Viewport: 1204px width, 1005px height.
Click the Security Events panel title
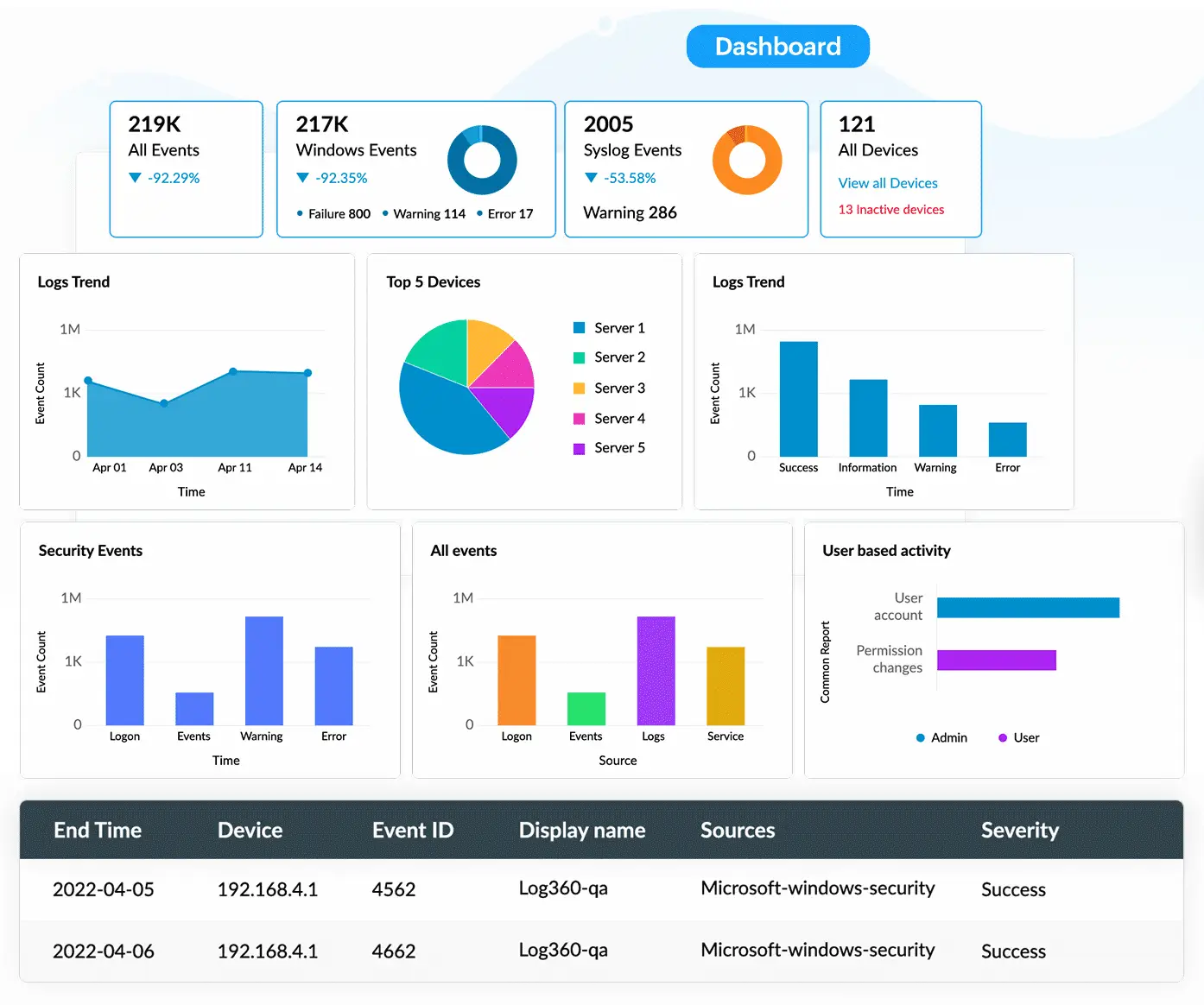[91, 551]
